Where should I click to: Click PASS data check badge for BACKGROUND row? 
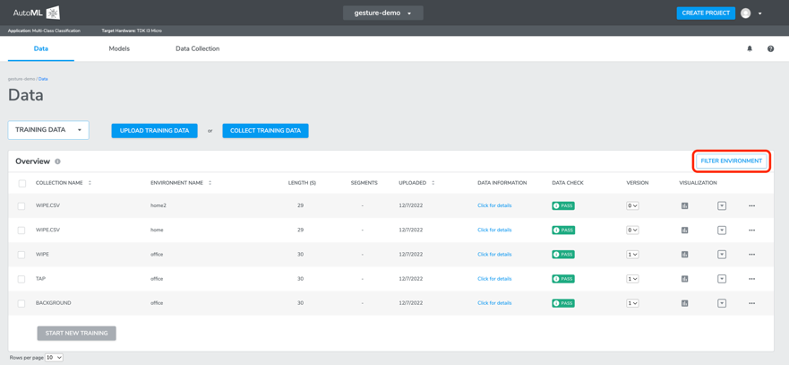point(563,303)
